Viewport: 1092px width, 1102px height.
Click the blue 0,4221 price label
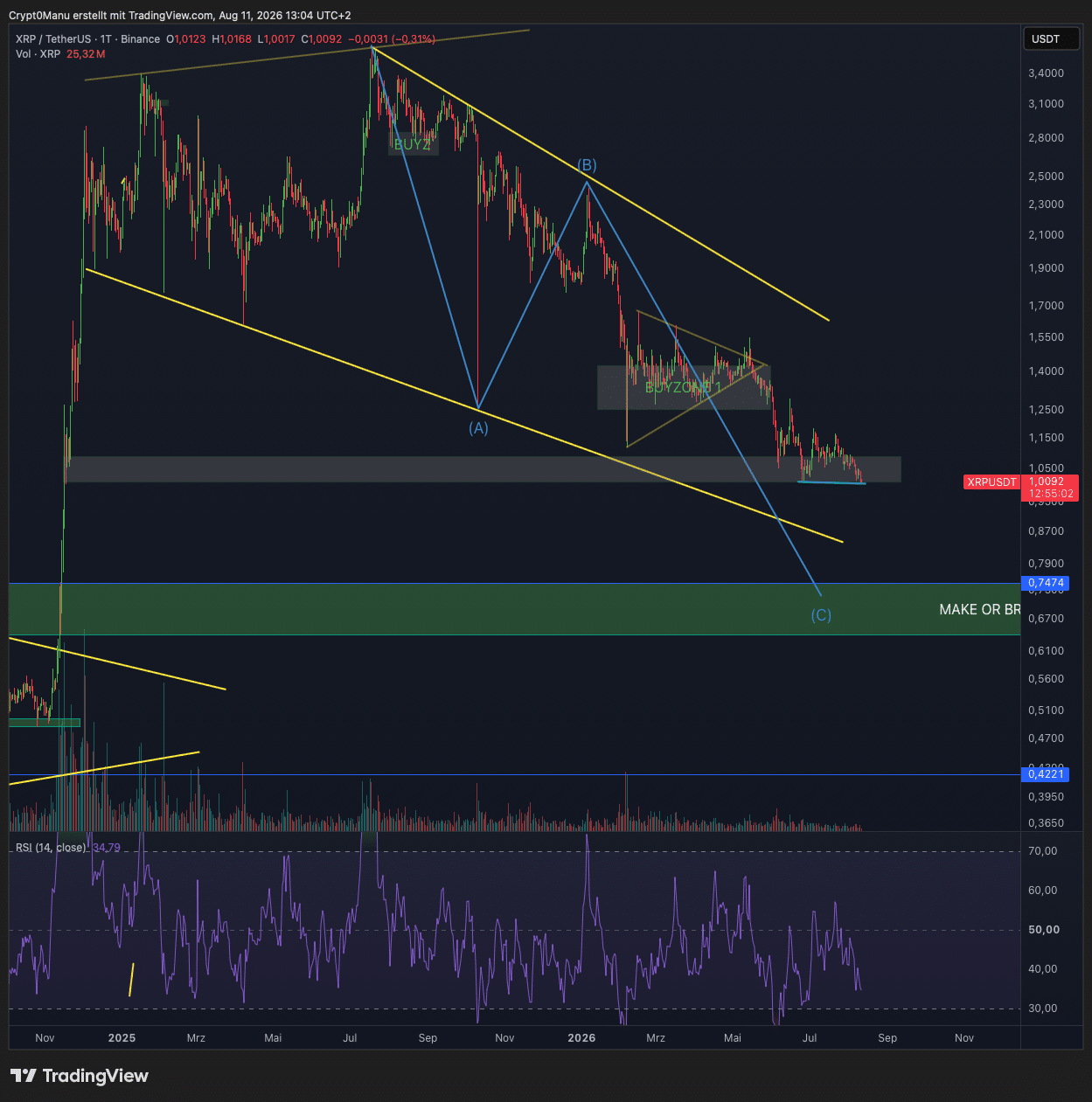pyautogui.click(x=1046, y=774)
